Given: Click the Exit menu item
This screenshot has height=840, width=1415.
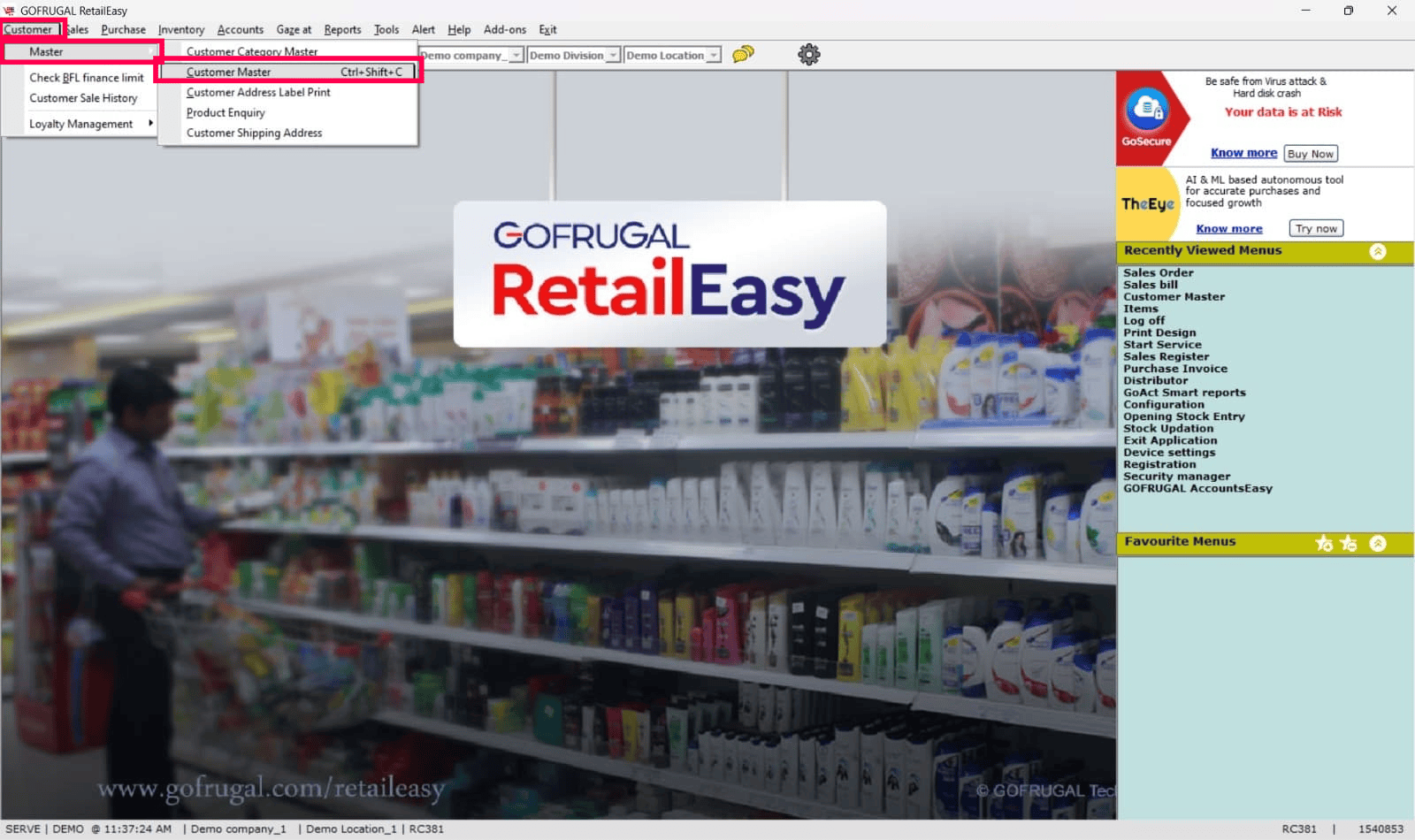Looking at the screenshot, I should coord(548,29).
